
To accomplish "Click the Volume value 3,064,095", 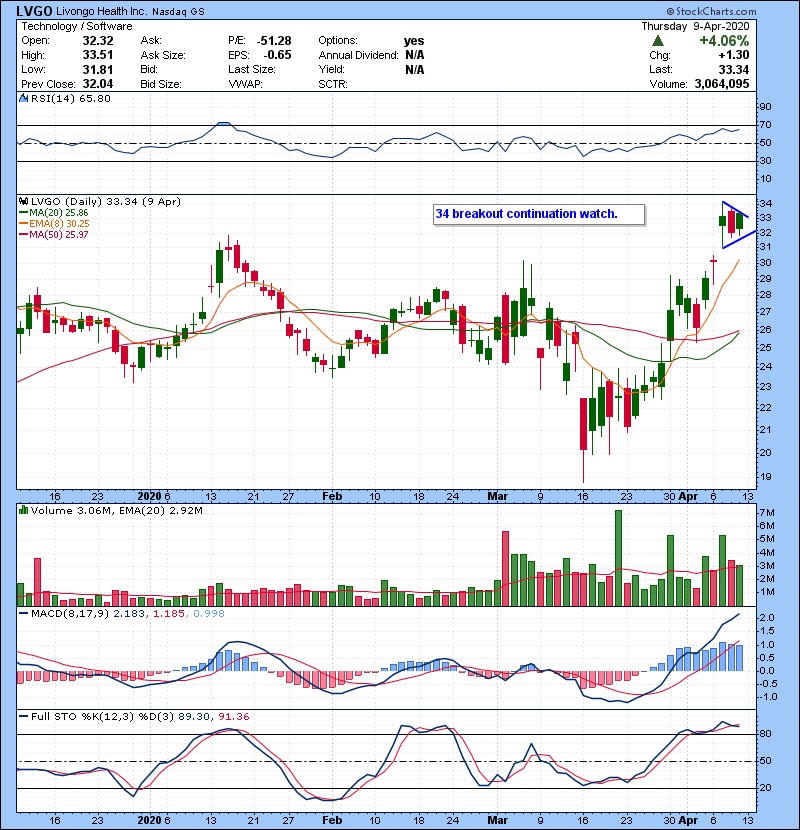I will (722, 84).
